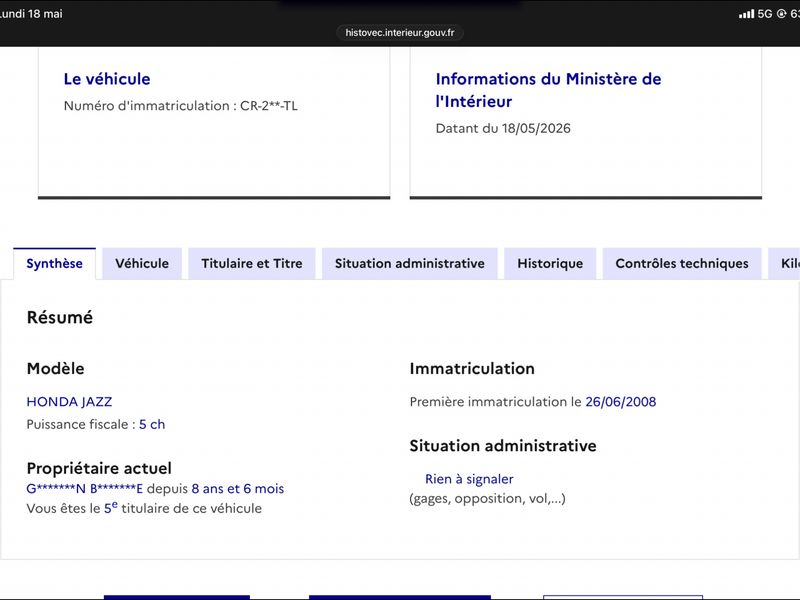Click the 'Résumé' section heading
This screenshot has width=800, height=600.
pos(60,317)
